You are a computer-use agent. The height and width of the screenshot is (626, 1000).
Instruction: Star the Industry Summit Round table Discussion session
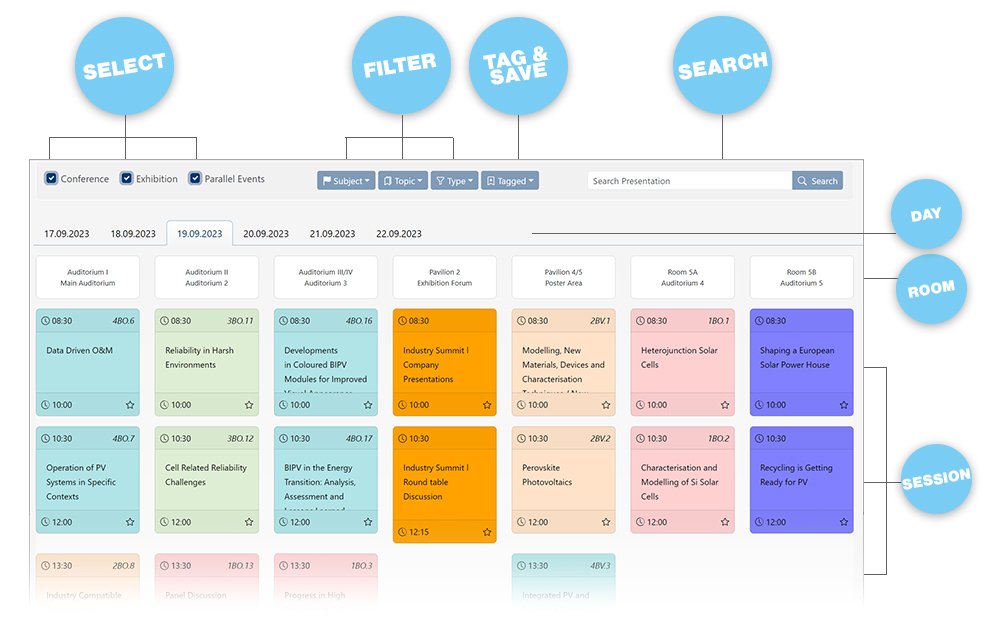pyautogui.click(x=487, y=532)
